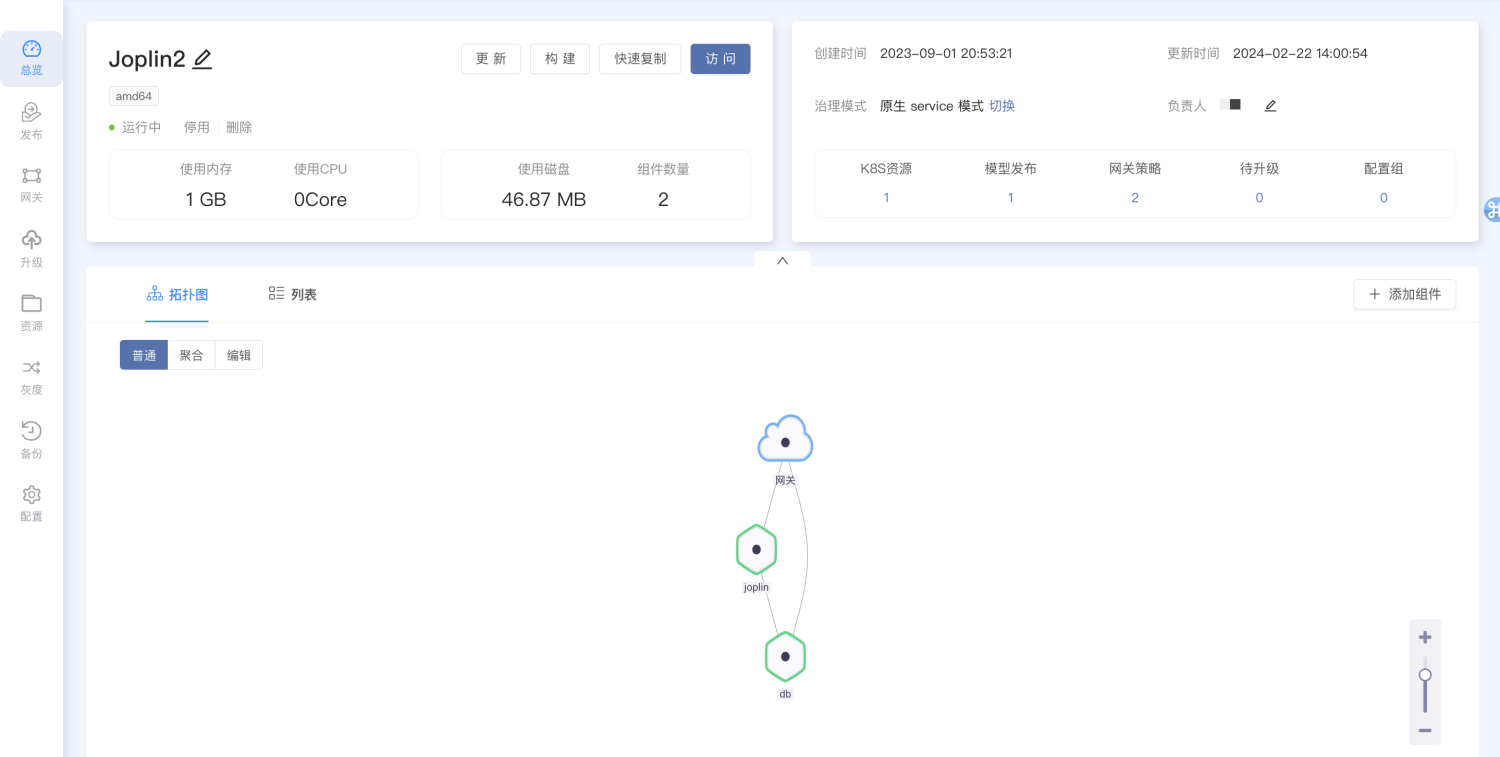Open the 升级 upgrade sidebar icon
The image size is (1500, 757).
(x=31, y=240)
